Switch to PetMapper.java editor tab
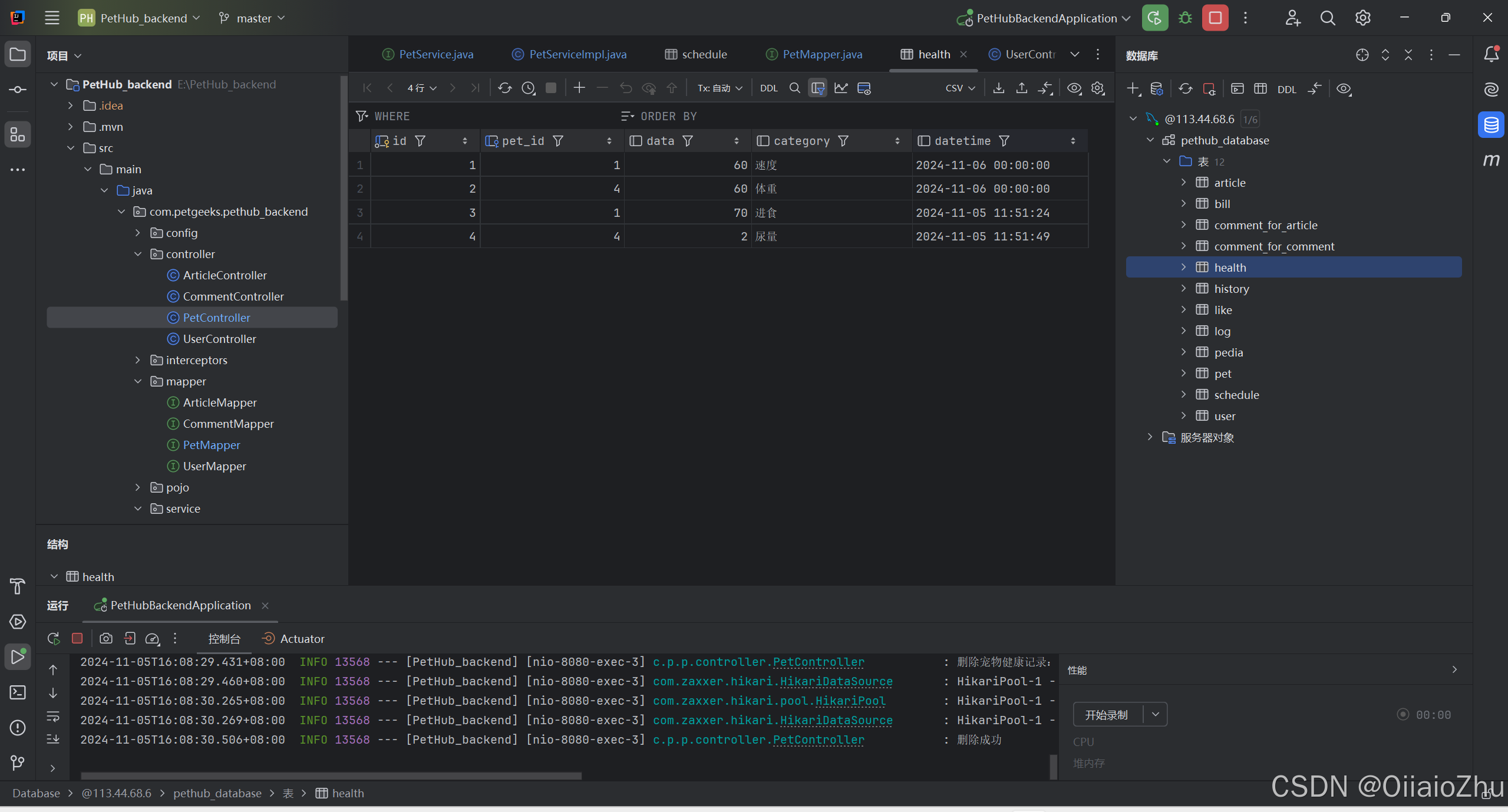The height and width of the screenshot is (812, 1508). 821,54
